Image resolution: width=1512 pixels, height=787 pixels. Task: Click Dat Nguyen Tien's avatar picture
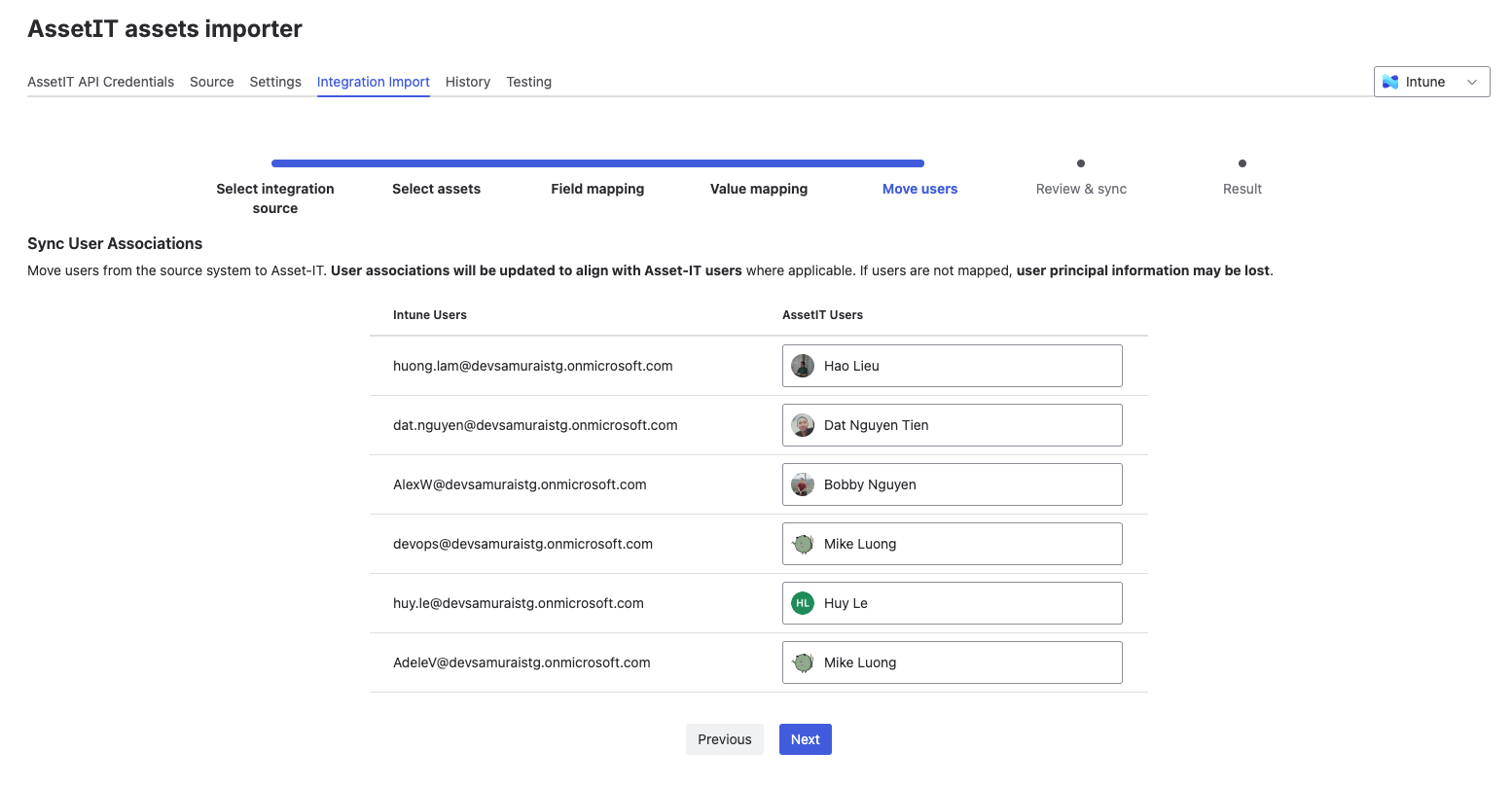(803, 425)
